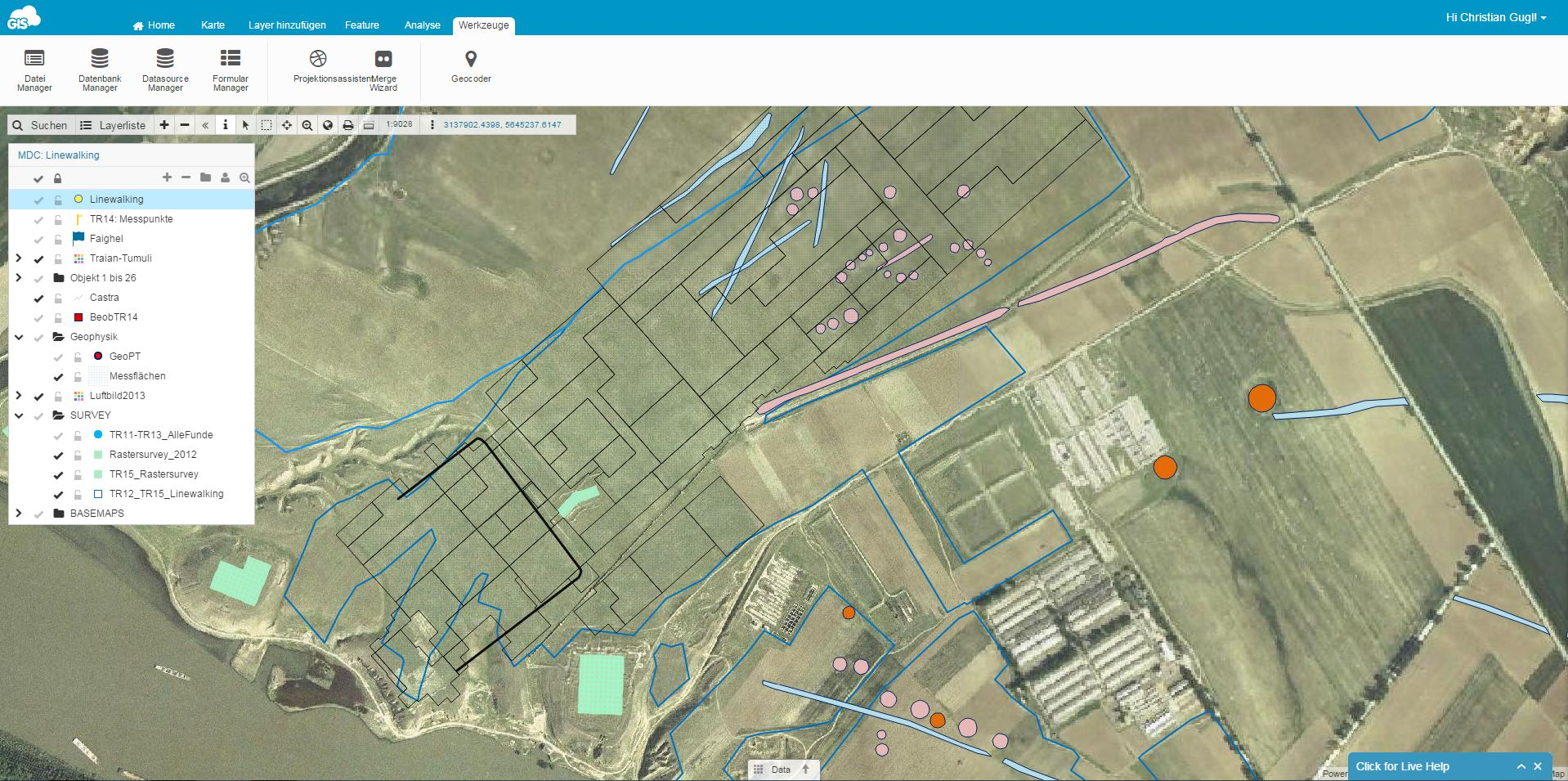Open the Datenbank Manager
Image resolution: width=1568 pixels, height=781 pixels.
tap(100, 70)
